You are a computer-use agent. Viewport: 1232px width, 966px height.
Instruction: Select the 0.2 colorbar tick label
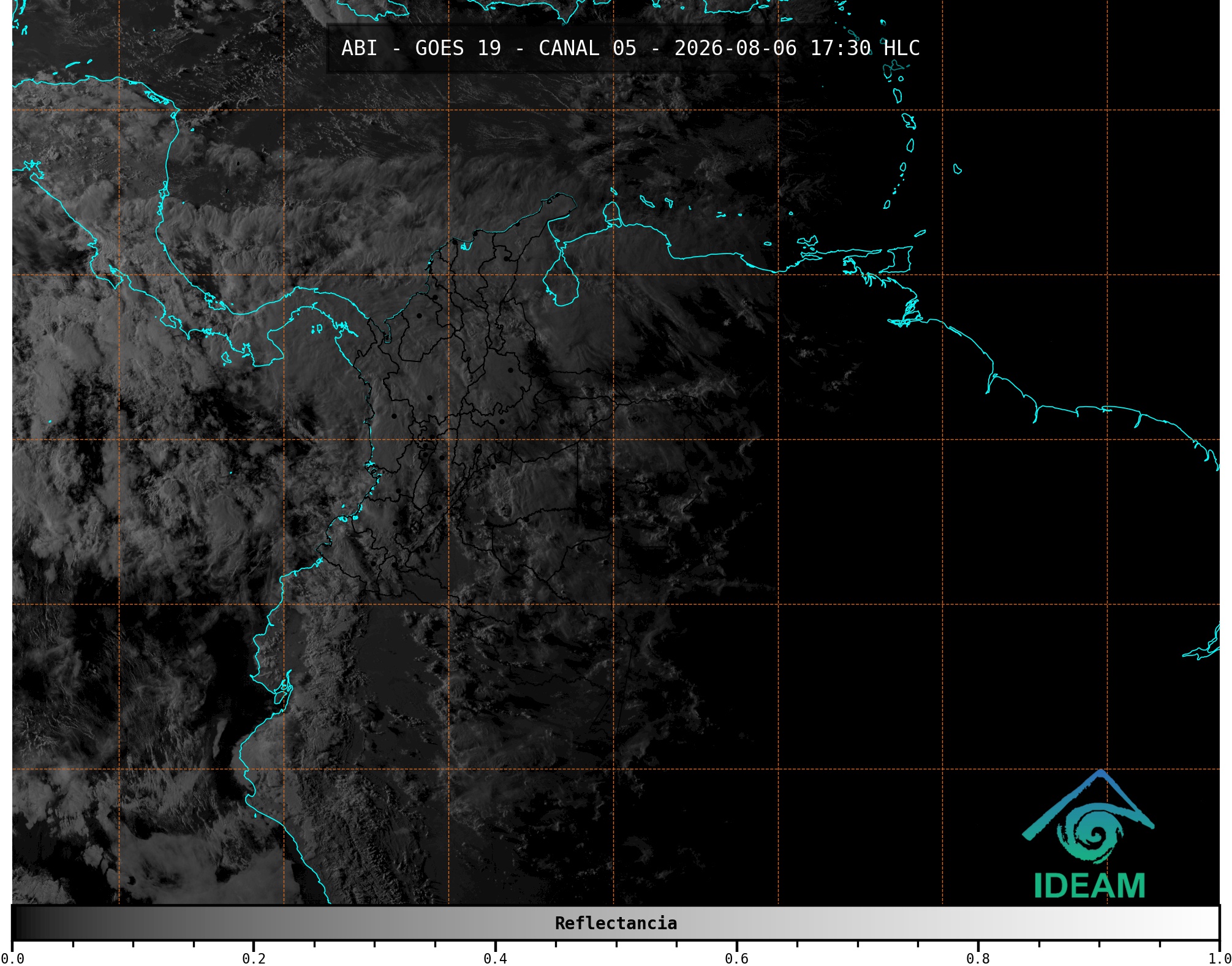coord(254,958)
